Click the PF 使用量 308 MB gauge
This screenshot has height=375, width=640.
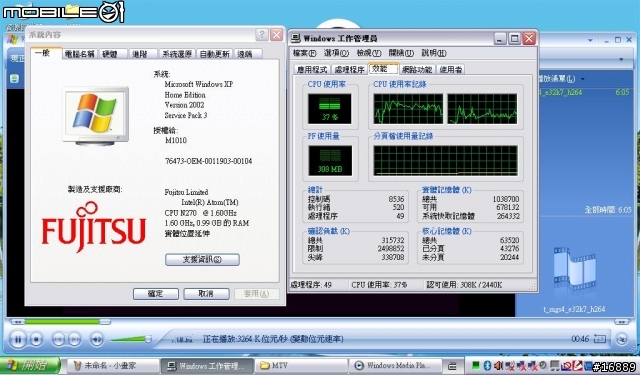point(330,161)
